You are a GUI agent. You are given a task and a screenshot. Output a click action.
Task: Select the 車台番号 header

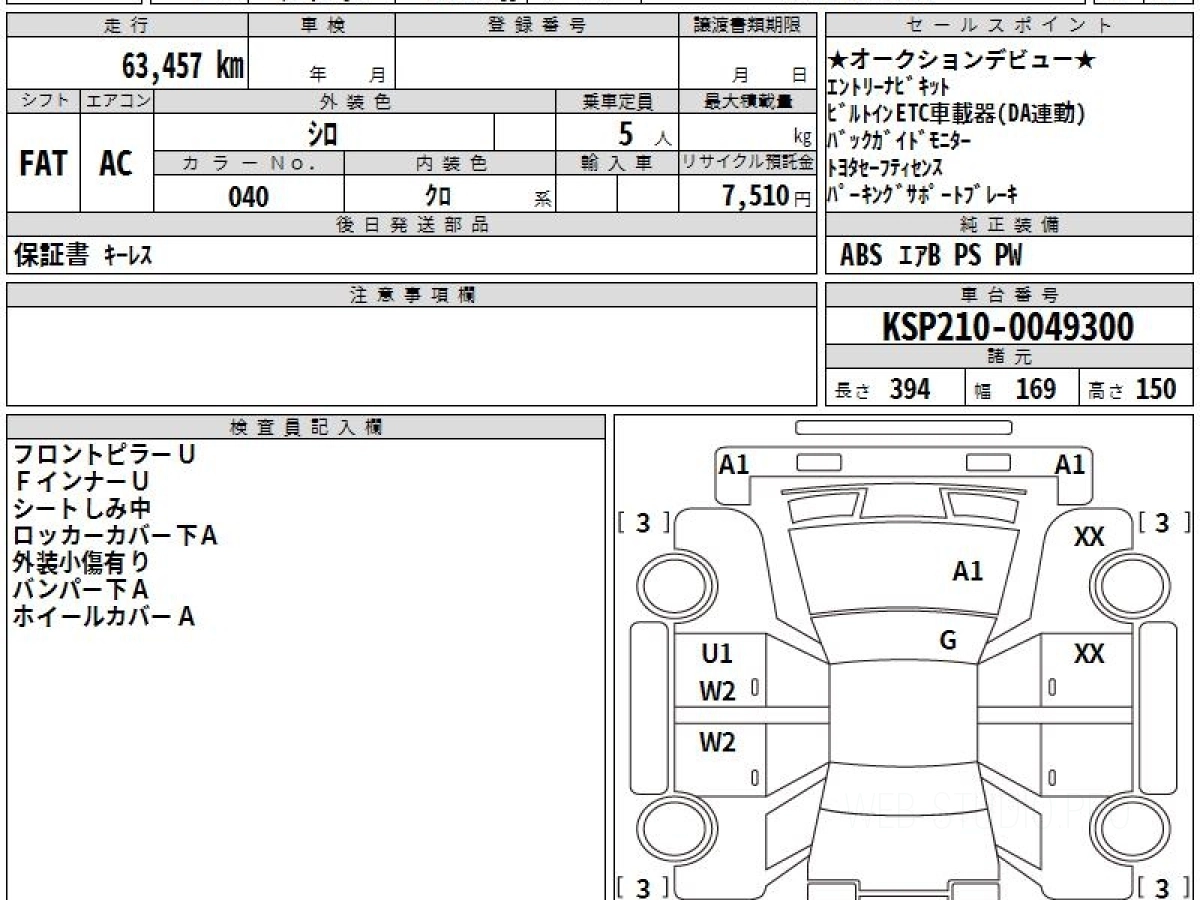(x=1010, y=295)
